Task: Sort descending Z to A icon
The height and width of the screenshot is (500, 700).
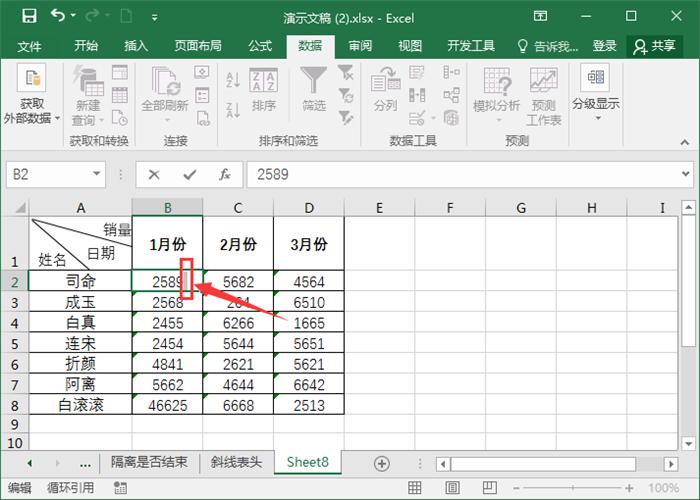Action: tap(233, 110)
